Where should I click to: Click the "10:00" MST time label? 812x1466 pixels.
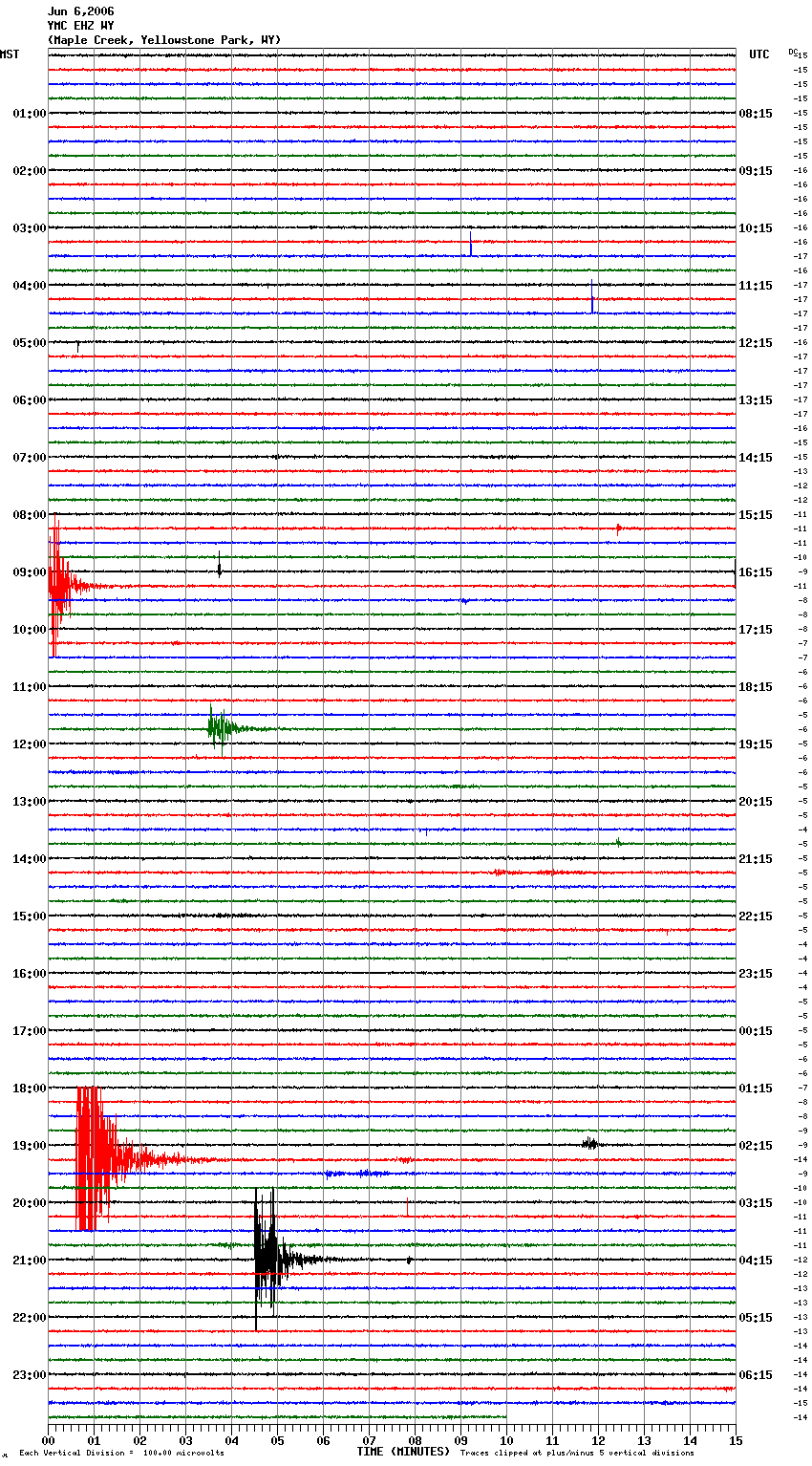[30, 630]
